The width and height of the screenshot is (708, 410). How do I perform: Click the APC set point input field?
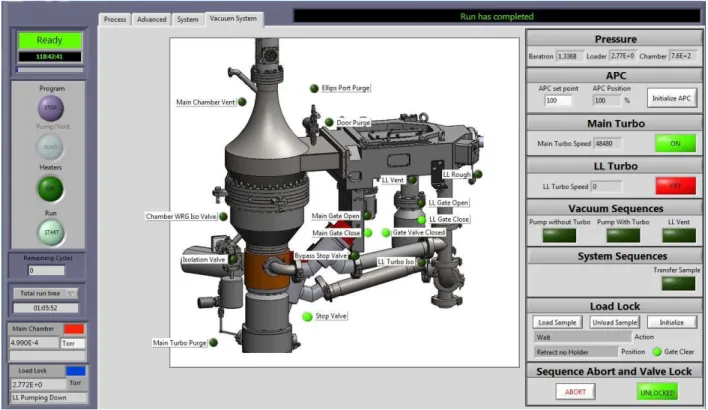(558, 101)
